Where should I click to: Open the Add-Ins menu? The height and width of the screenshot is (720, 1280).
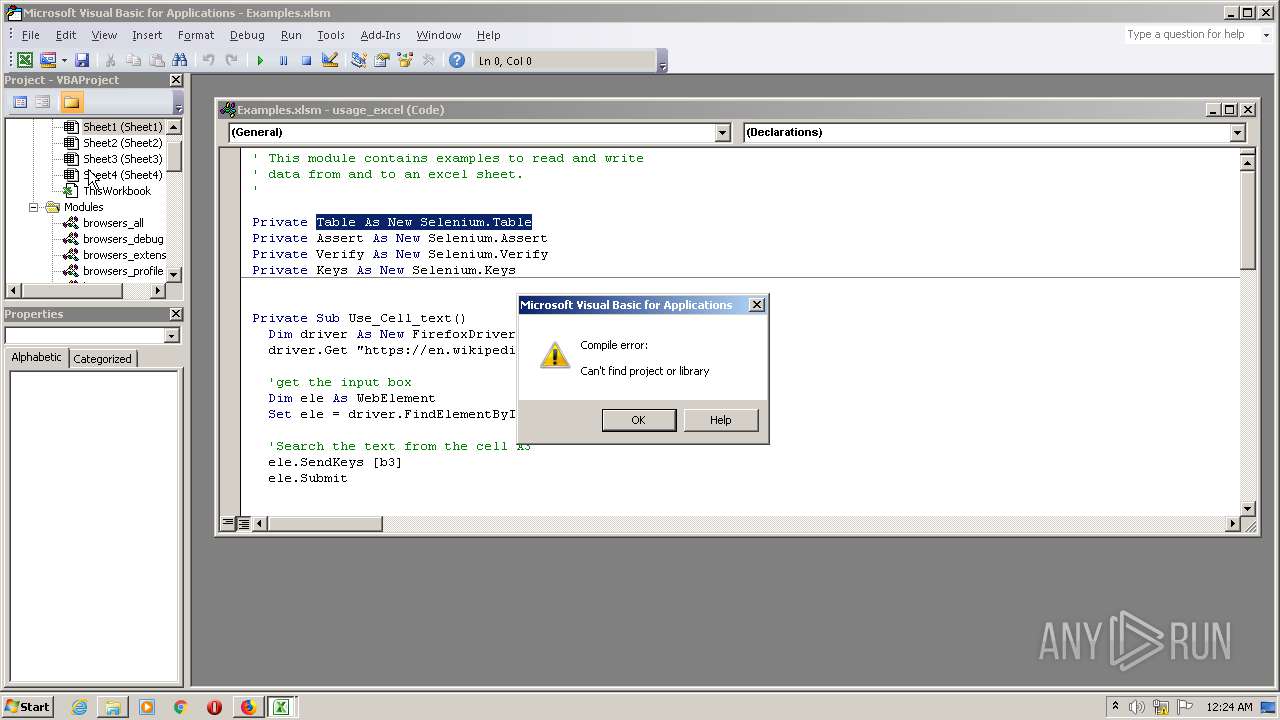point(381,35)
